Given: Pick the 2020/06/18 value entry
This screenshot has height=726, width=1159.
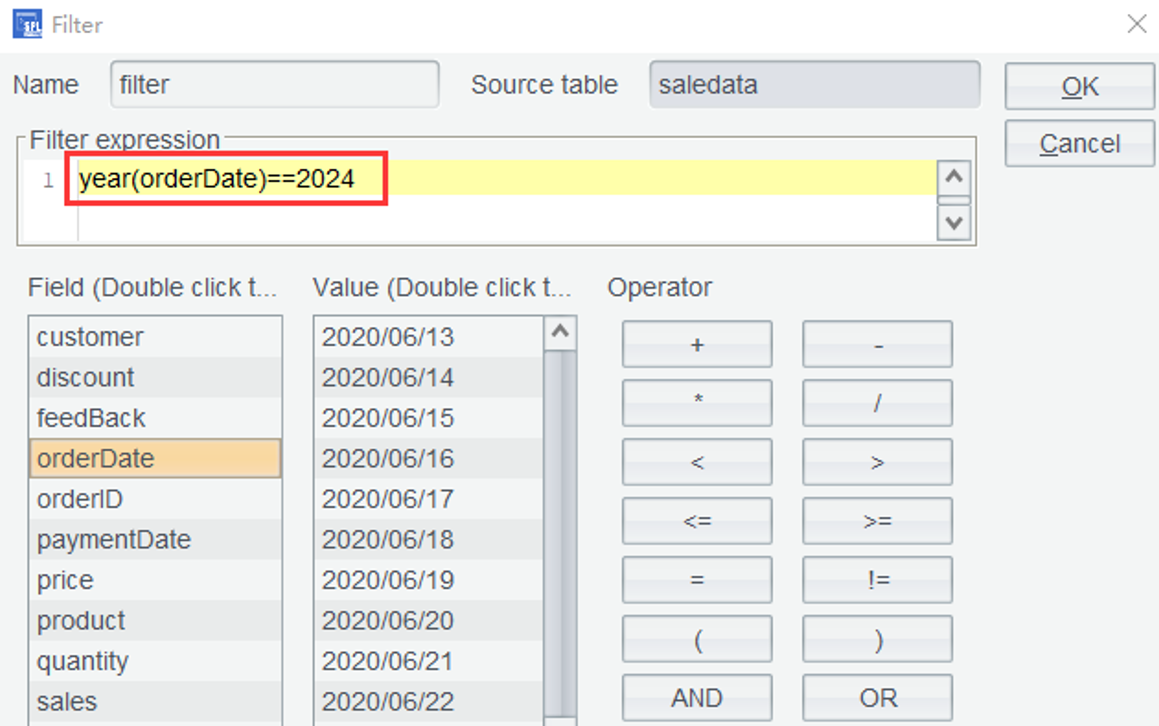Looking at the screenshot, I should [428, 540].
